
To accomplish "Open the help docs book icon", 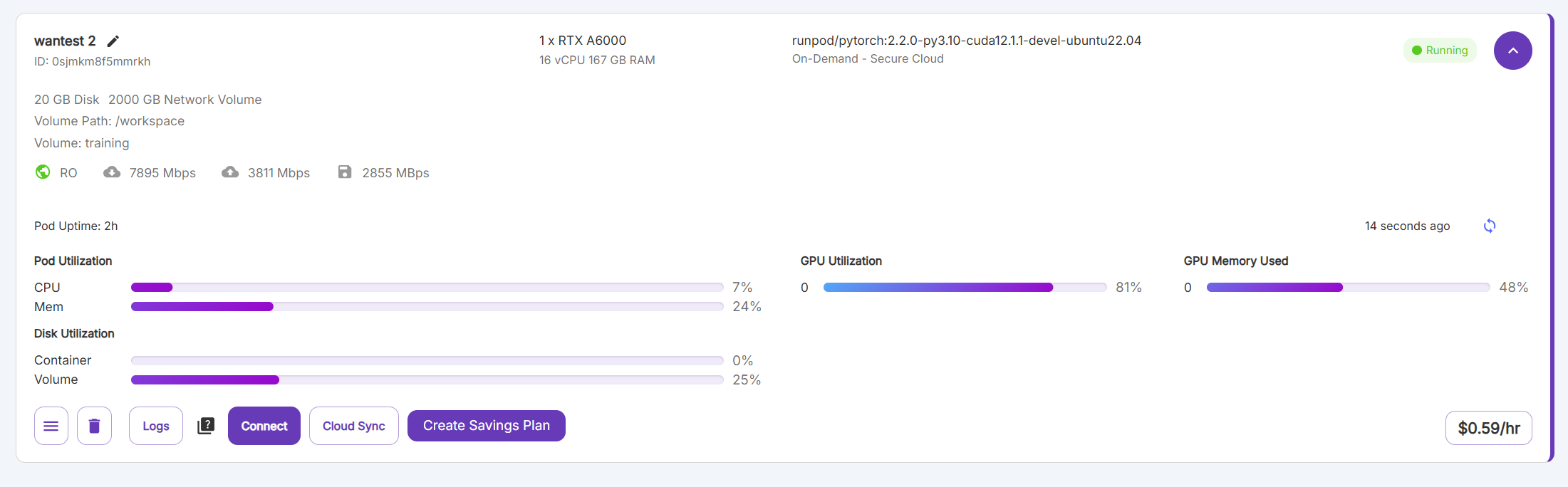I will (205, 426).
